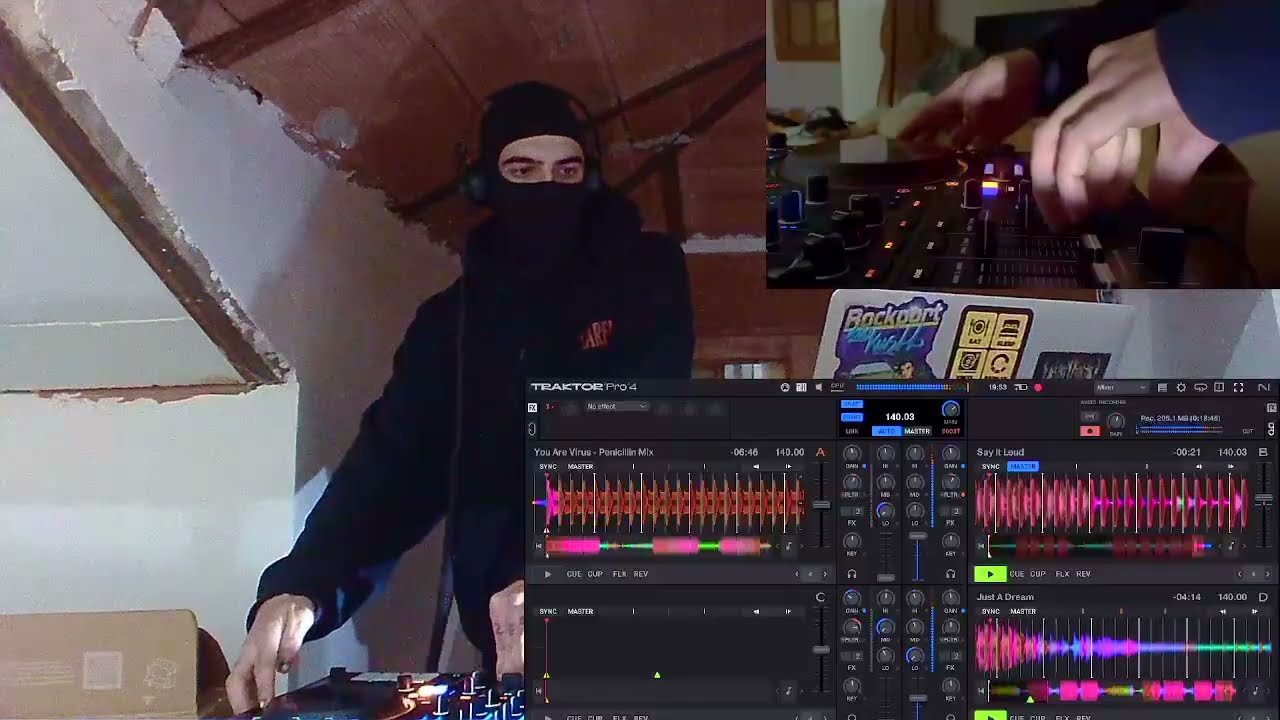Click Deck B tempo bend forward arrow
Image resolution: width=1280 pixels, height=720 pixels.
(x=1231, y=466)
